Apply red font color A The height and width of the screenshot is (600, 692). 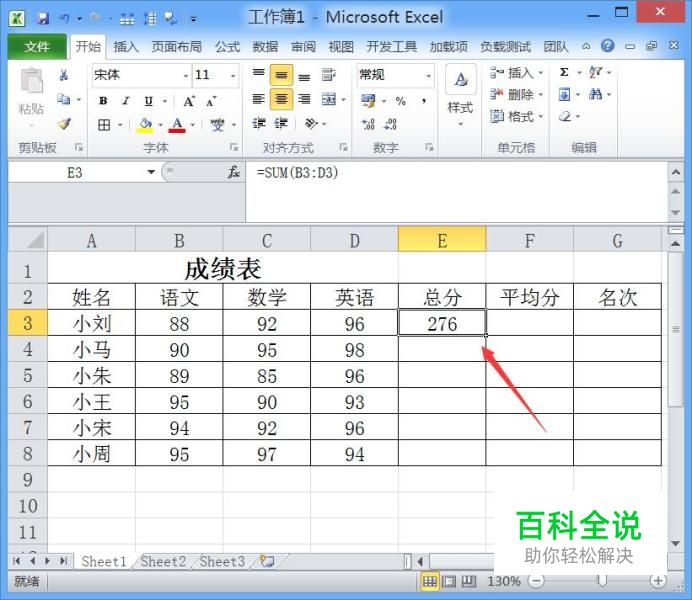[177, 125]
